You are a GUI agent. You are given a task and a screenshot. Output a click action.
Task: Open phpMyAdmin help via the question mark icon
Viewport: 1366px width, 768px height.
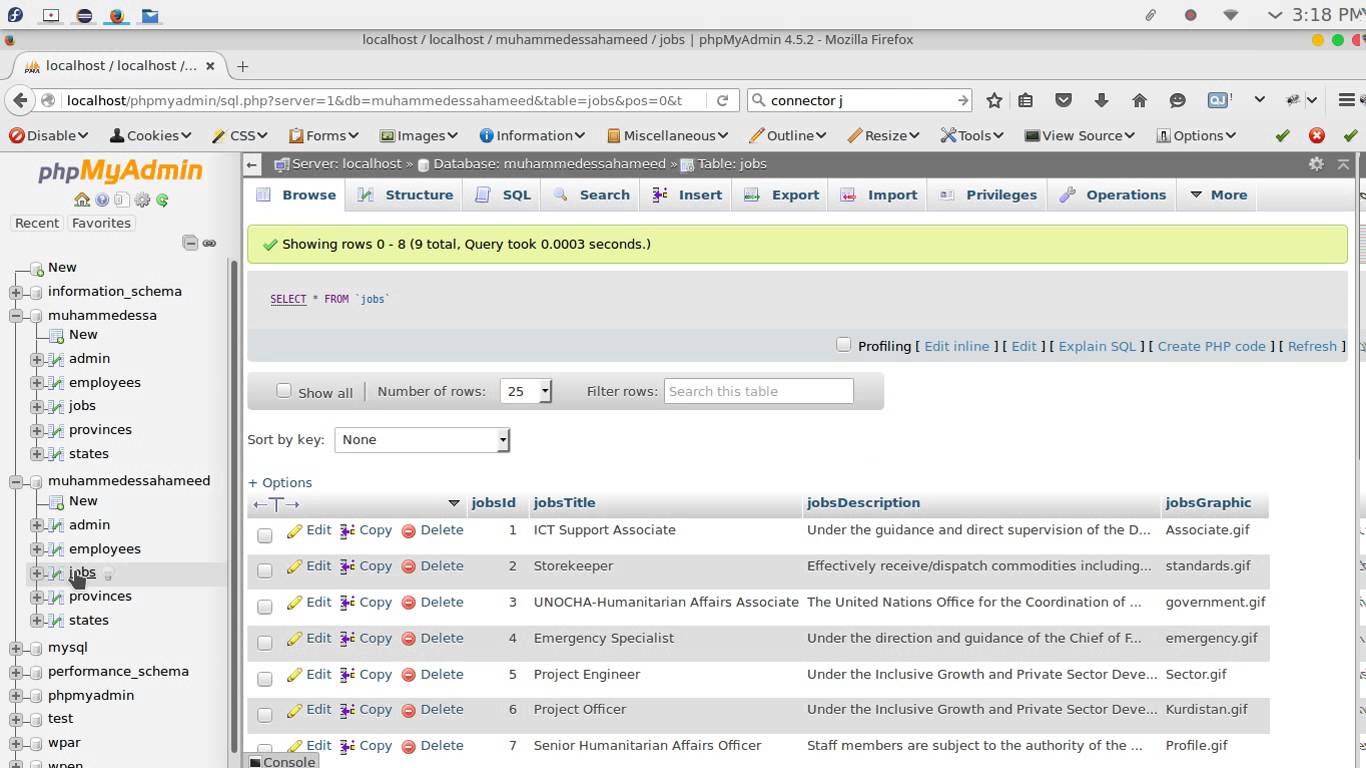[101, 200]
